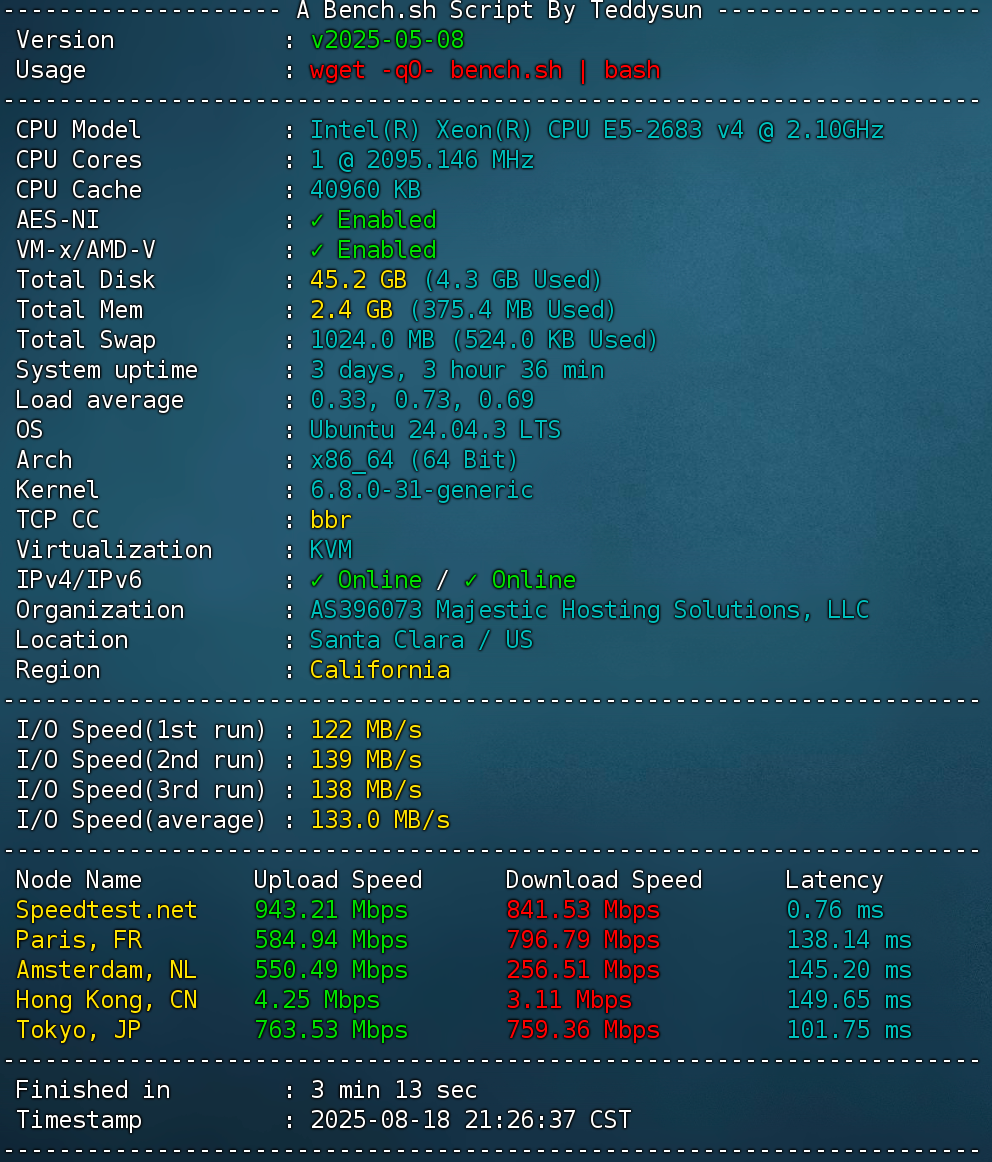Click Hong Kong latency 149.65 ms
Viewport: 992px width, 1162px height.
(849, 1000)
